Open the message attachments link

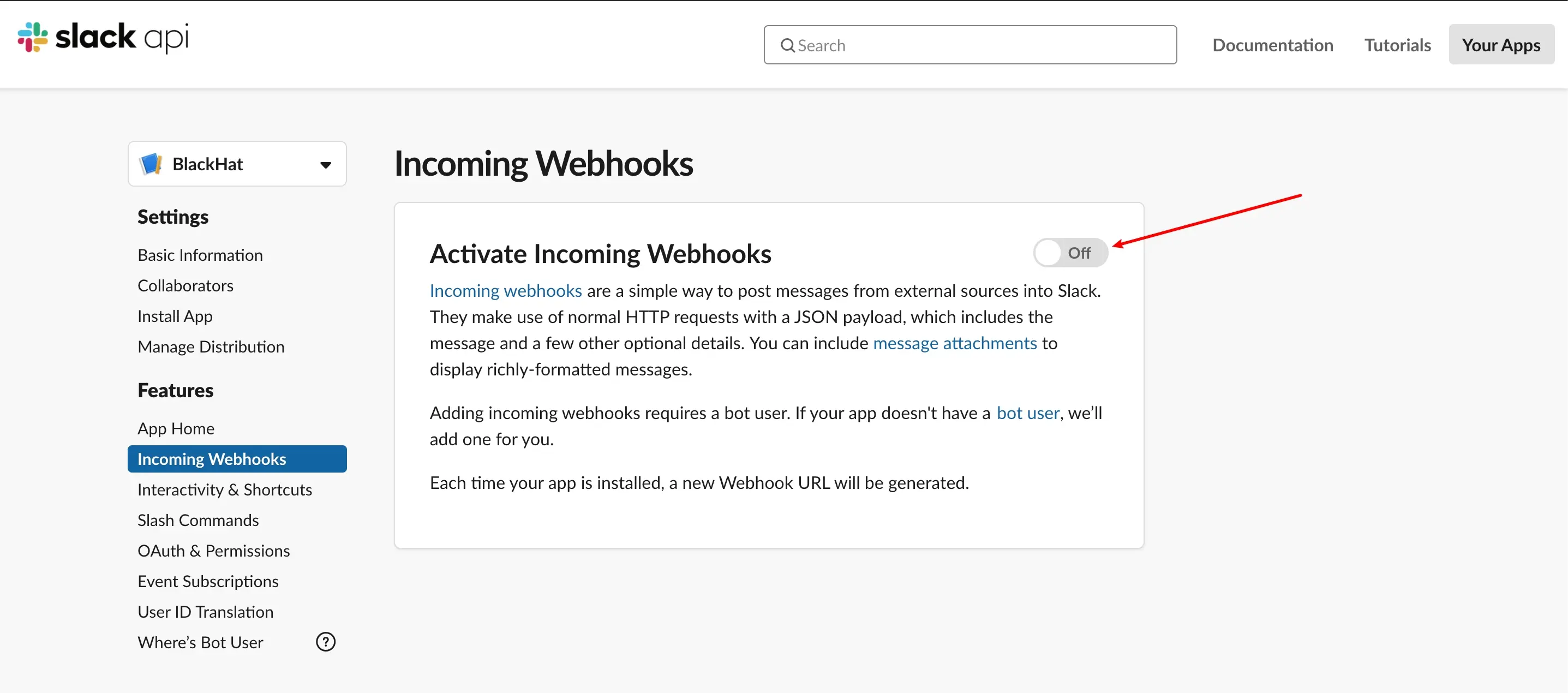click(954, 343)
